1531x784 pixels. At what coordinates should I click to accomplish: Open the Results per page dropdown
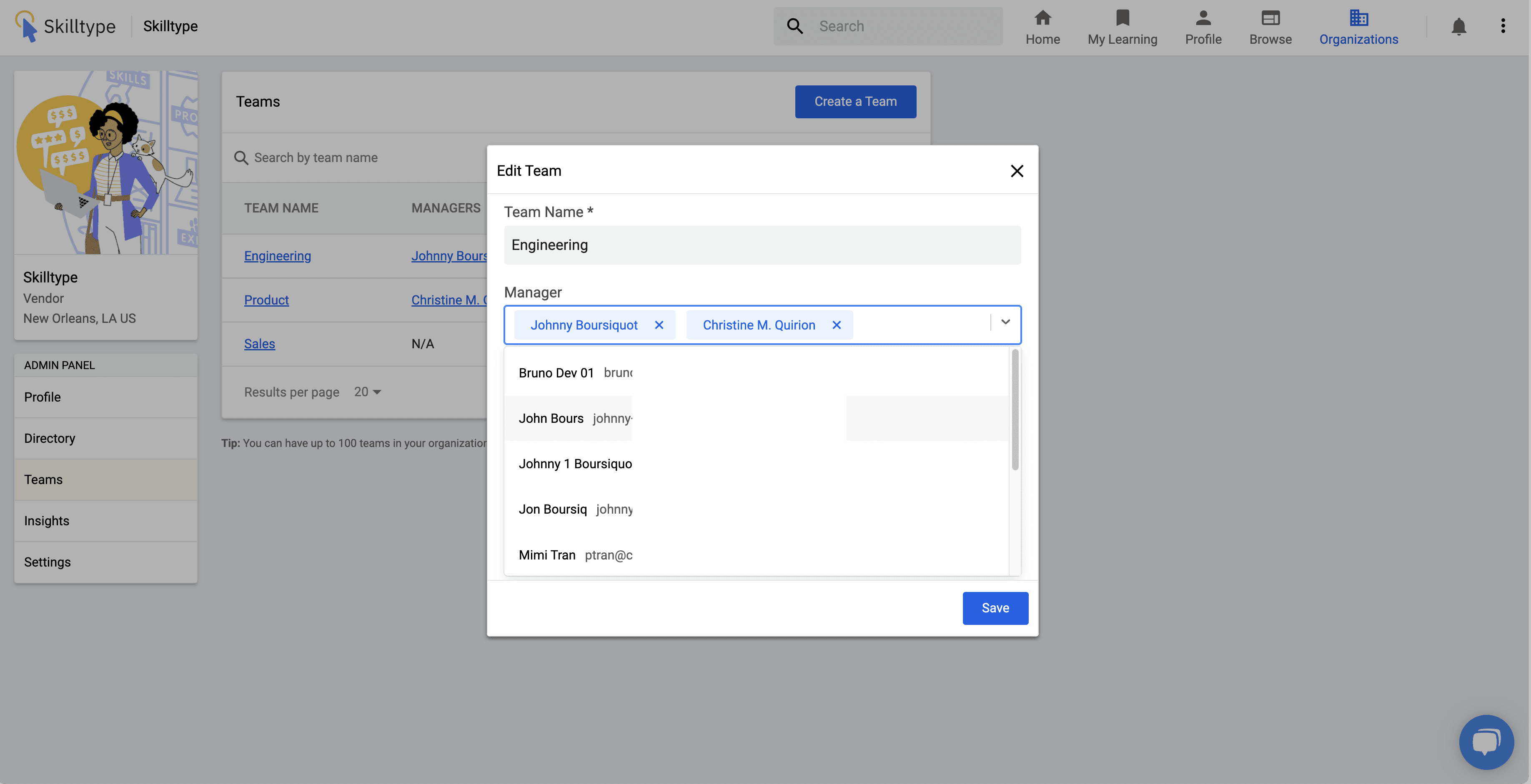(368, 392)
